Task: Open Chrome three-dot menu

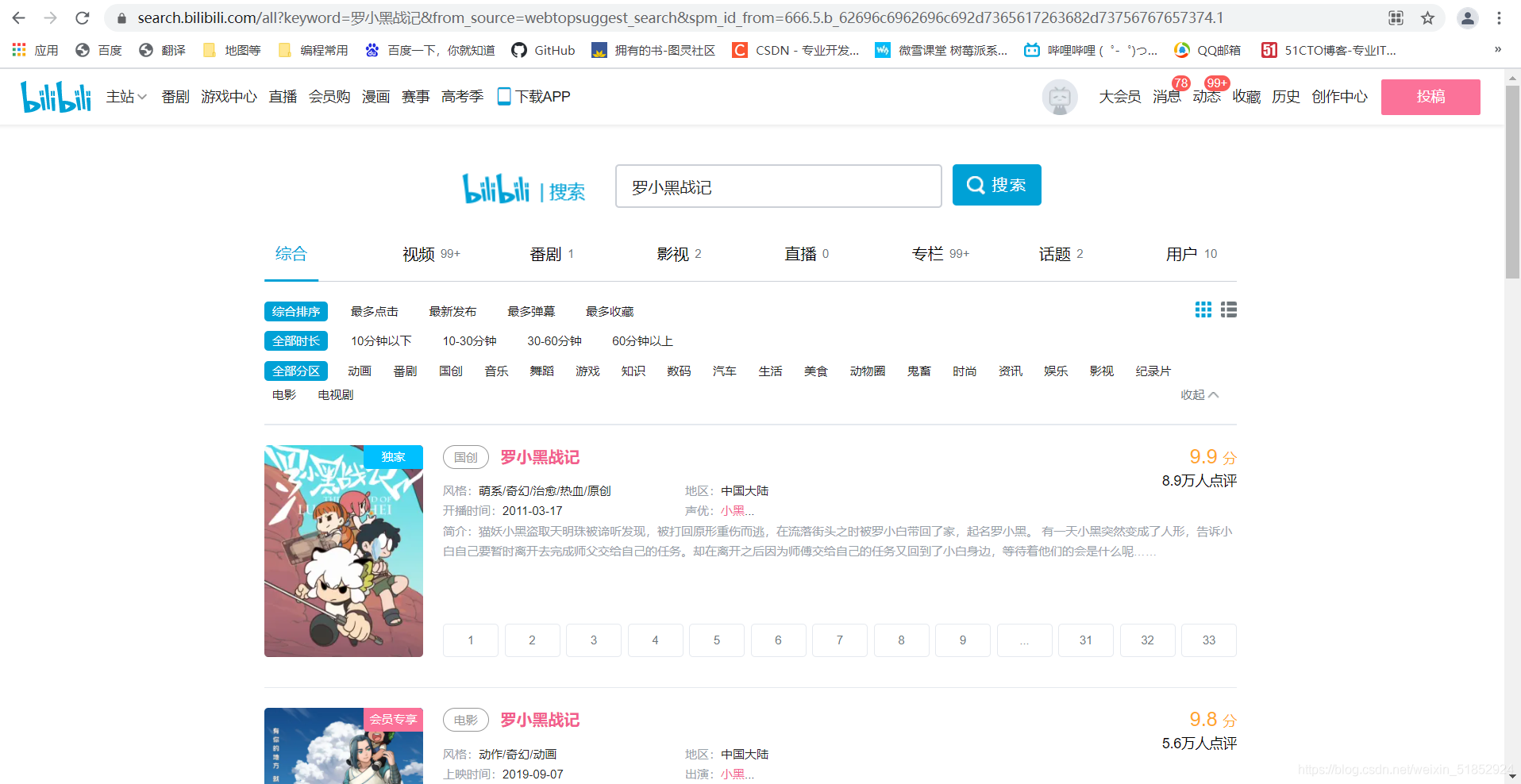Action: (1499, 17)
